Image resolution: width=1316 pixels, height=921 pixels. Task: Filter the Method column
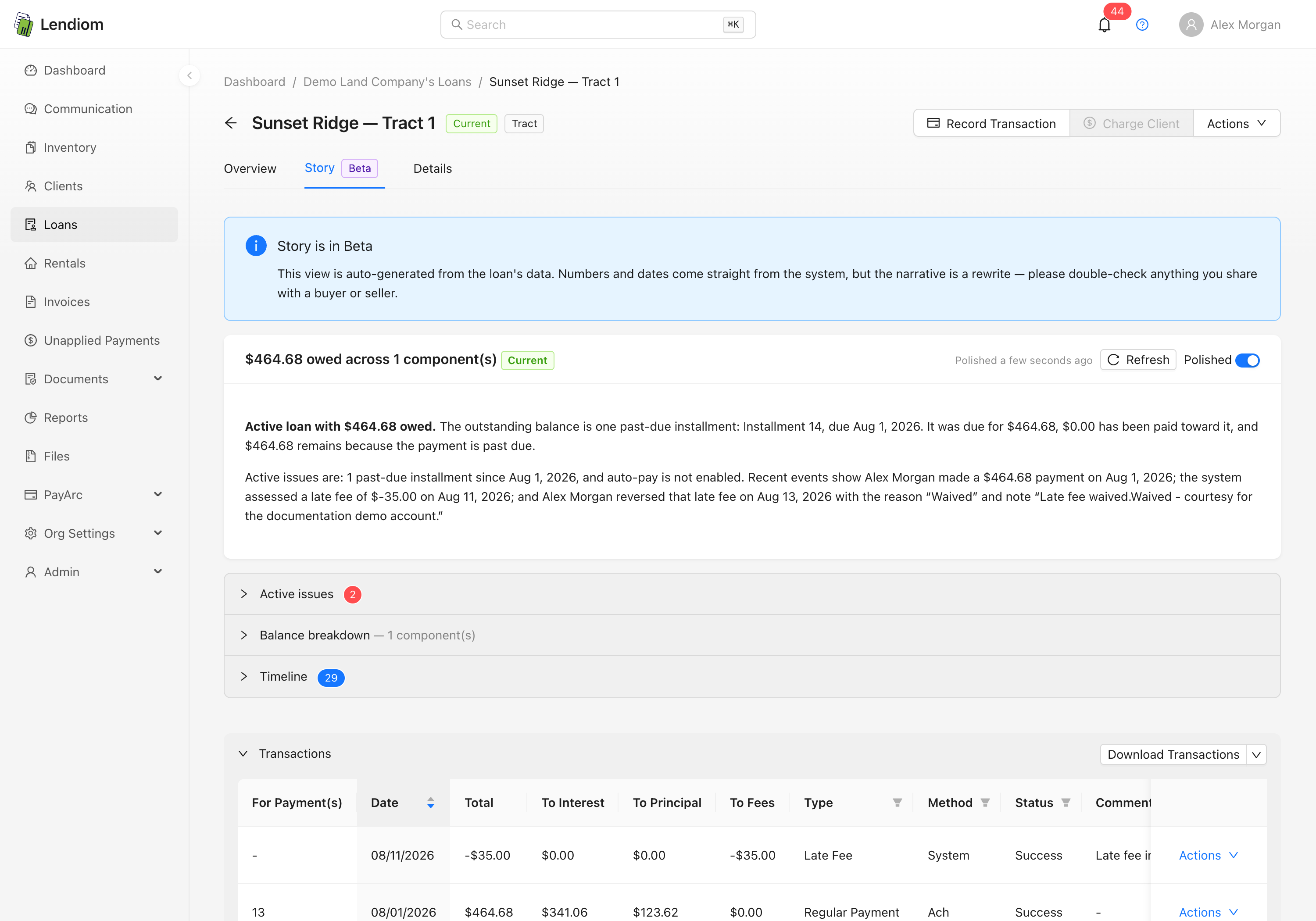(x=985, y=803)
